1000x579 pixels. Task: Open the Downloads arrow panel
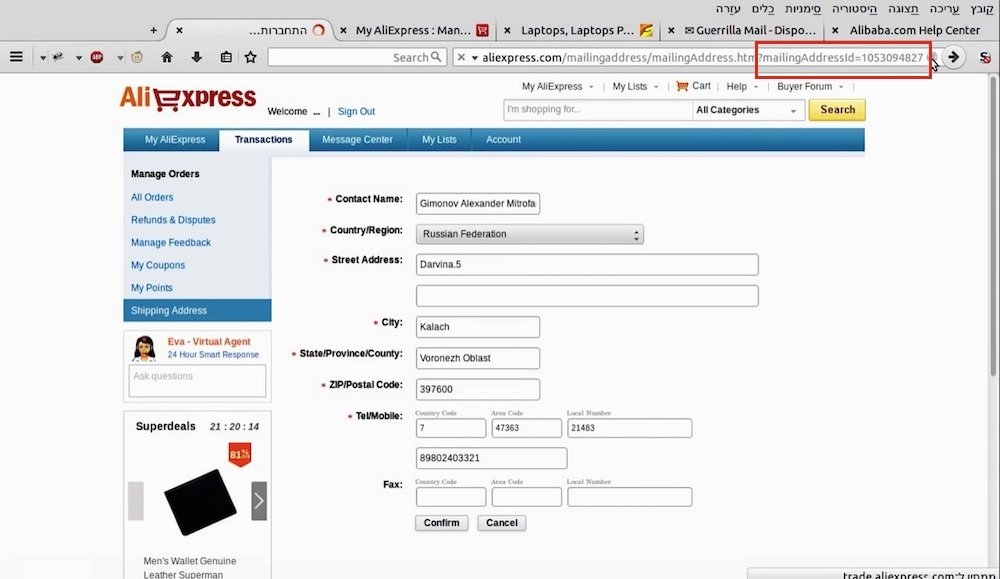pos(196,57)
